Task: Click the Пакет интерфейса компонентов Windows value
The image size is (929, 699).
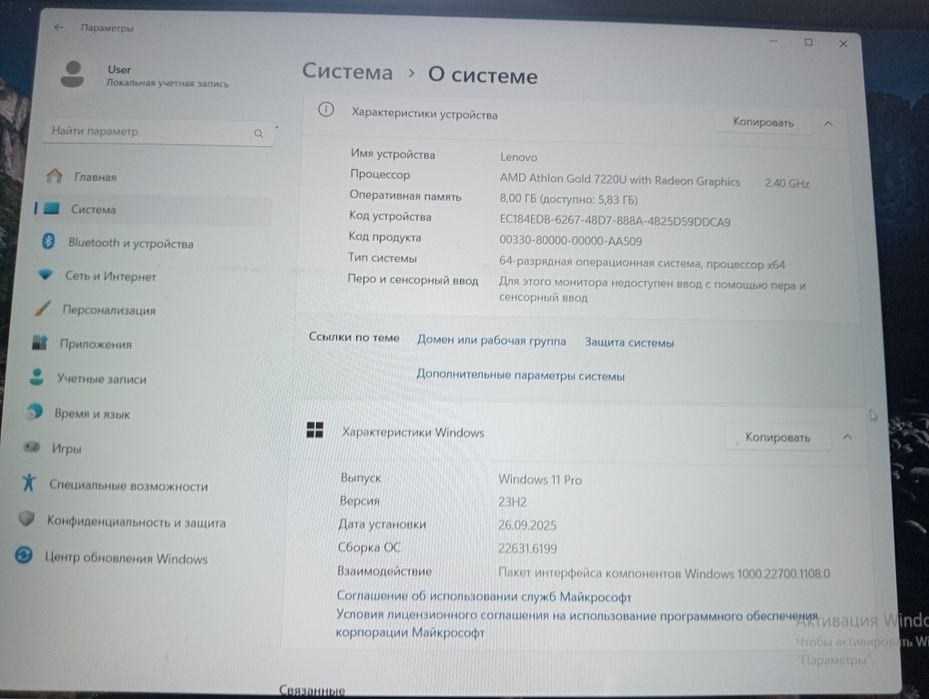Action: 664,573
